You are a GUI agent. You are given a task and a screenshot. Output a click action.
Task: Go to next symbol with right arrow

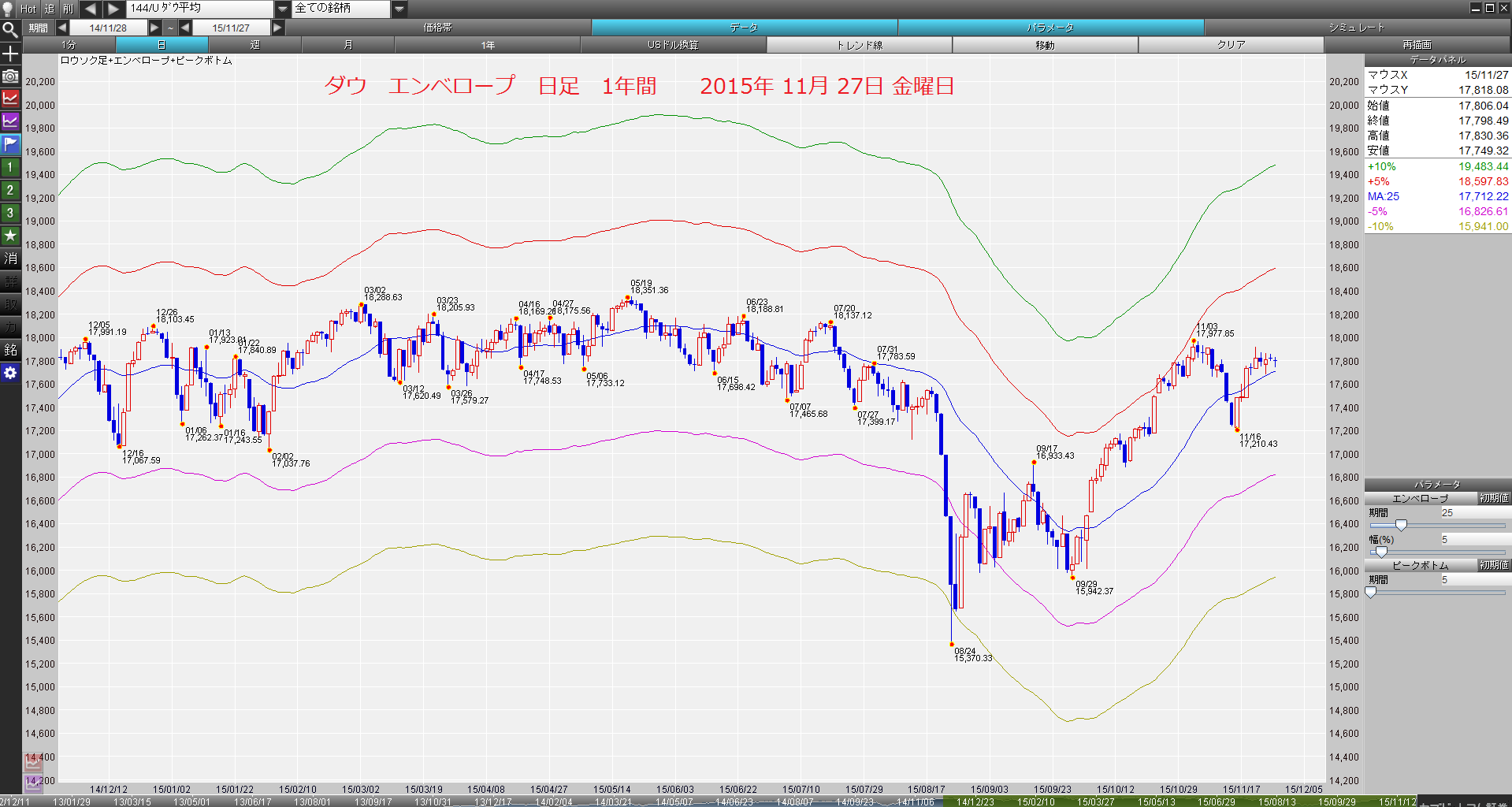[x=113, y=9]
